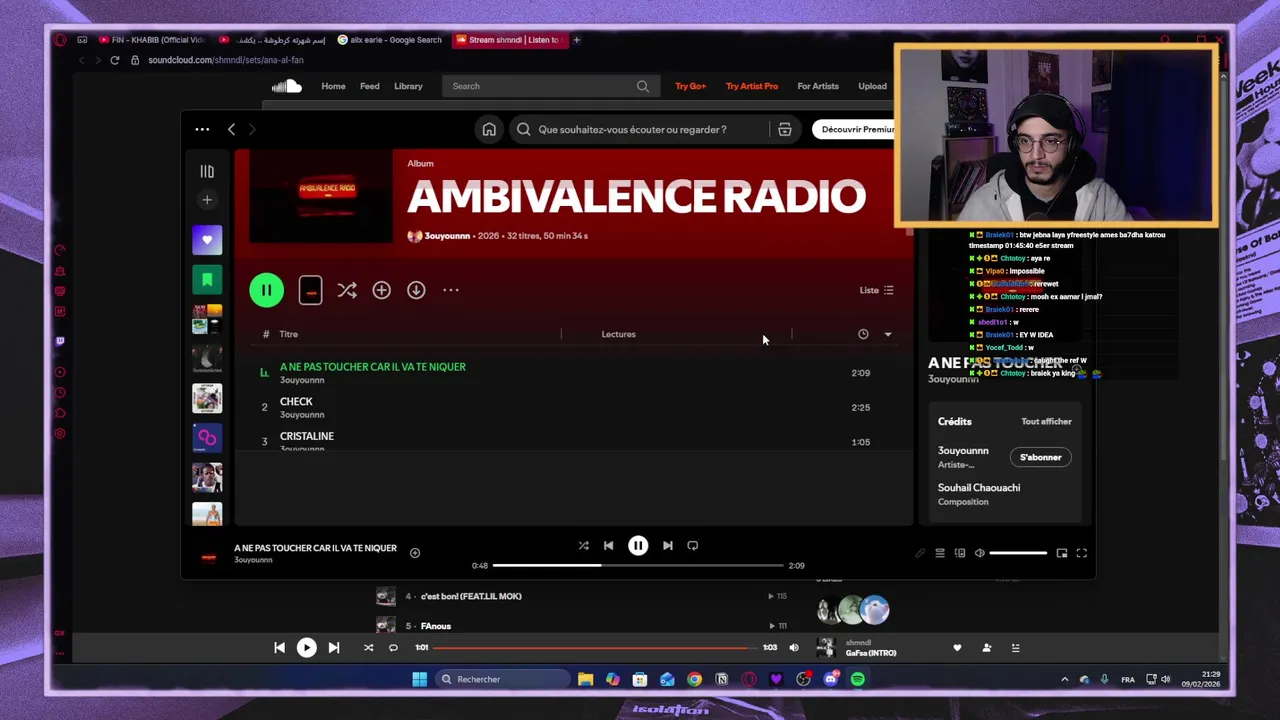Seek in the Spotify track progress bar

[638, 566]
